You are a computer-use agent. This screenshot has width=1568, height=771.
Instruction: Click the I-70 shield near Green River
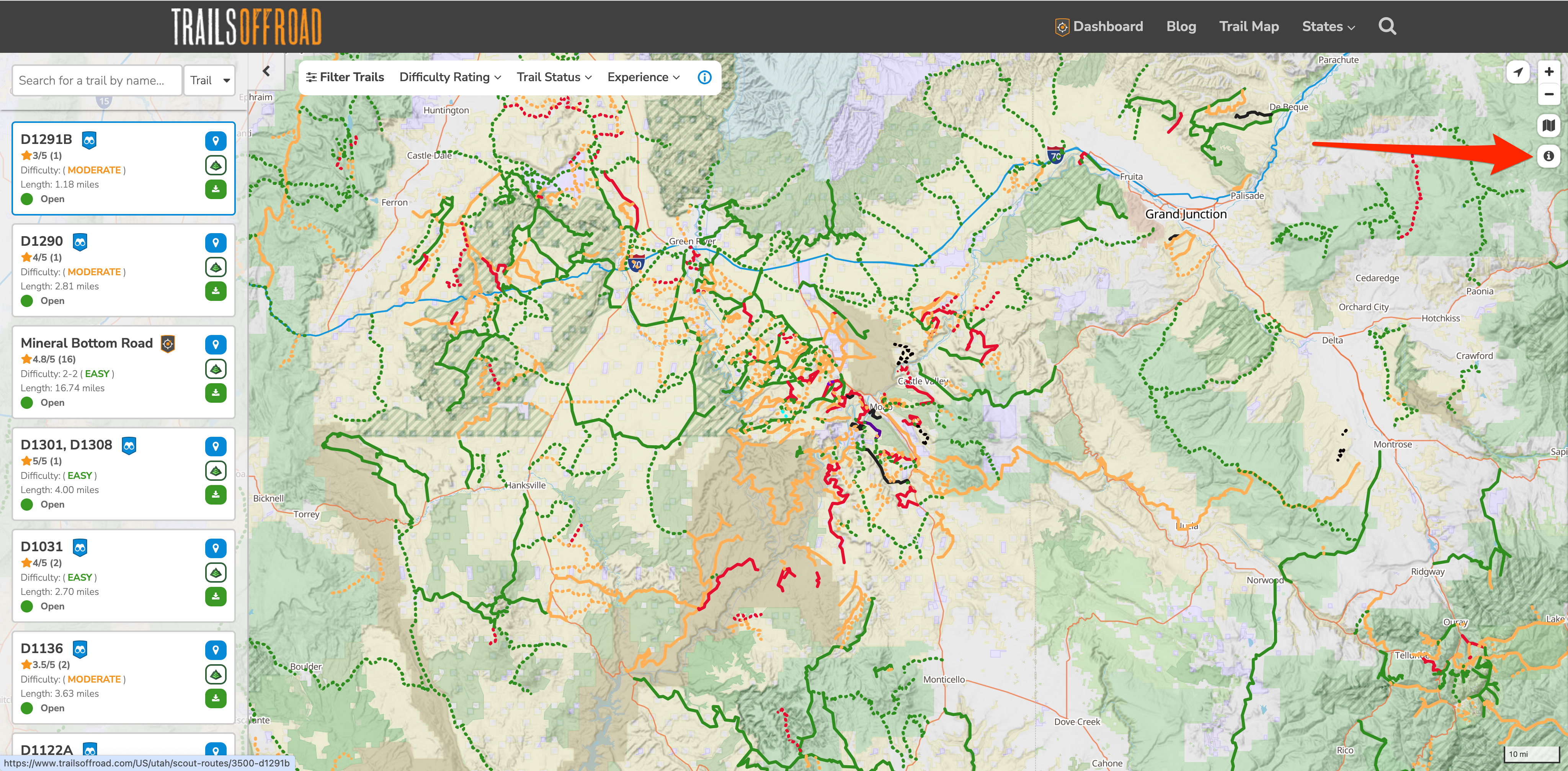click(x=635, y=263)
